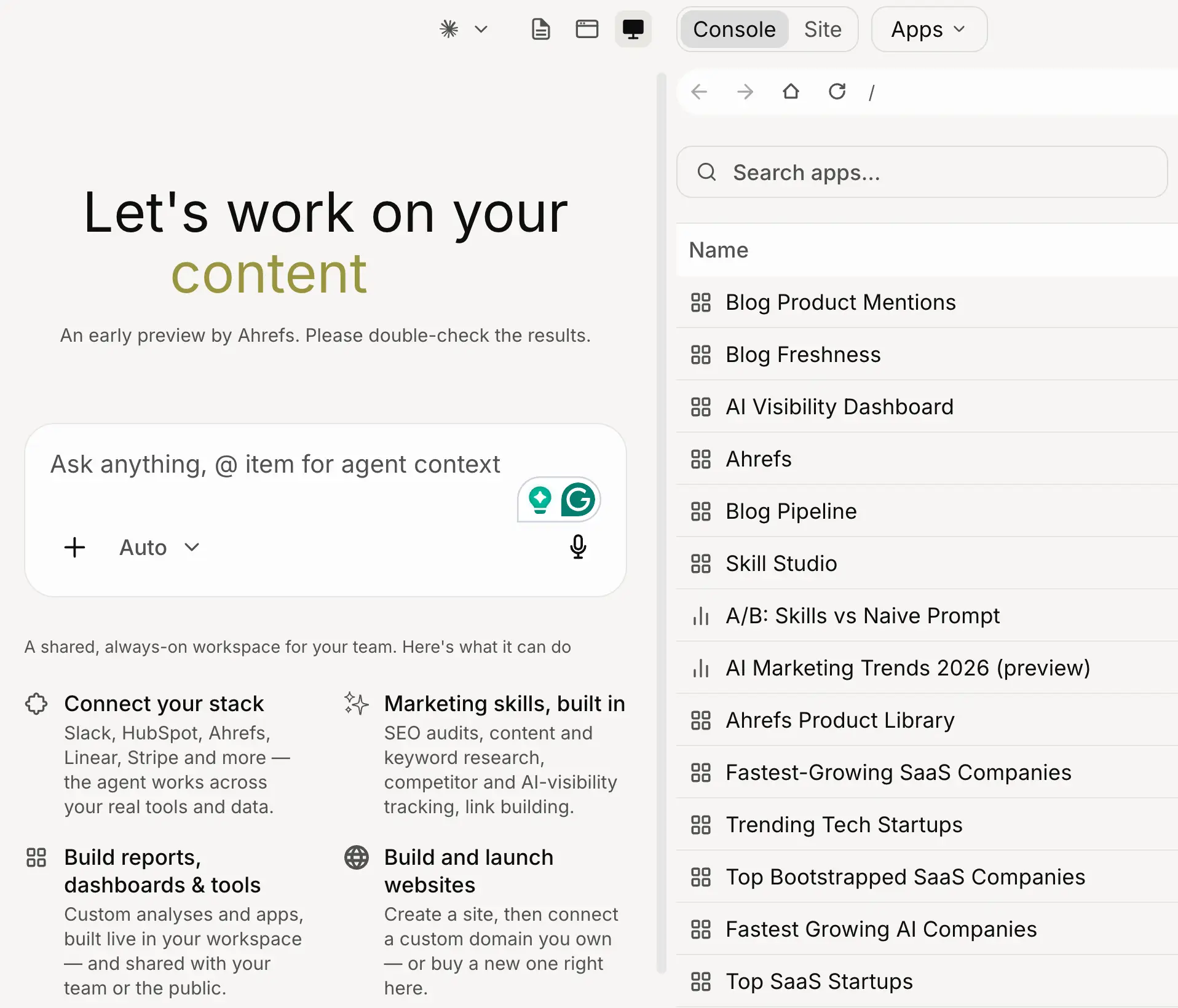Click the magnifier icon in search box
1178x1008 pixels.
click(x=706, y=172)
